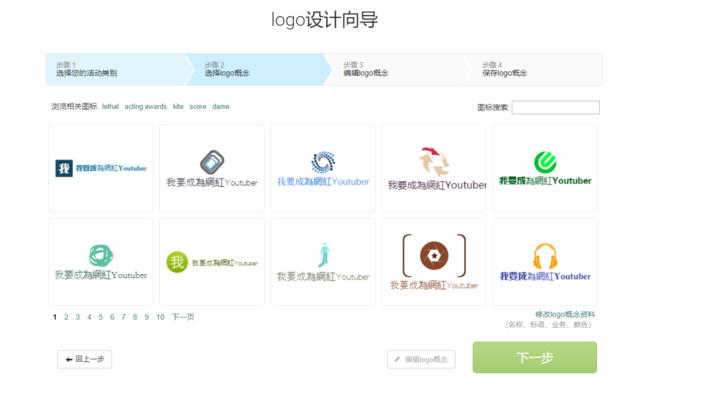Go to page 10 of logo results
The image size is (728, 406).
160,317
